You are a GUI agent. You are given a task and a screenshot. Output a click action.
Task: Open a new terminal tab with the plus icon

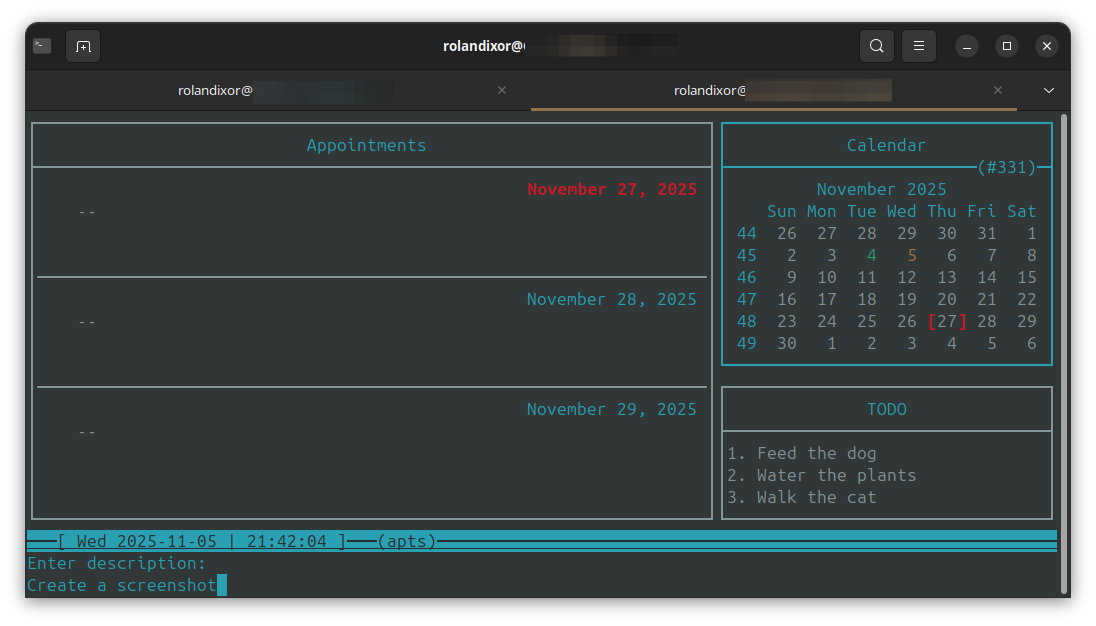point(83,45)
